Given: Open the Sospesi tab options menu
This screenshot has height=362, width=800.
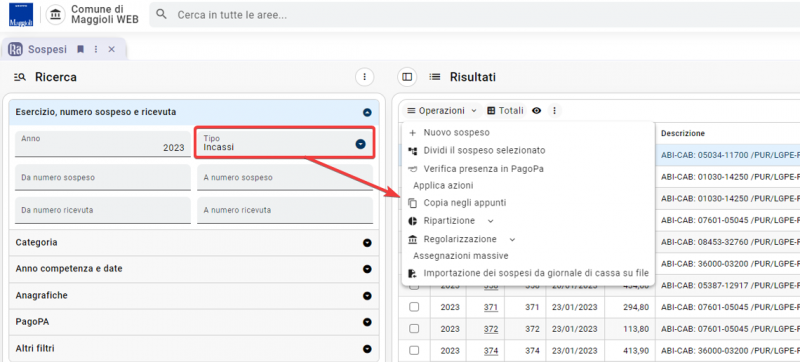Looking at the screenshot, I should point(95,49).
